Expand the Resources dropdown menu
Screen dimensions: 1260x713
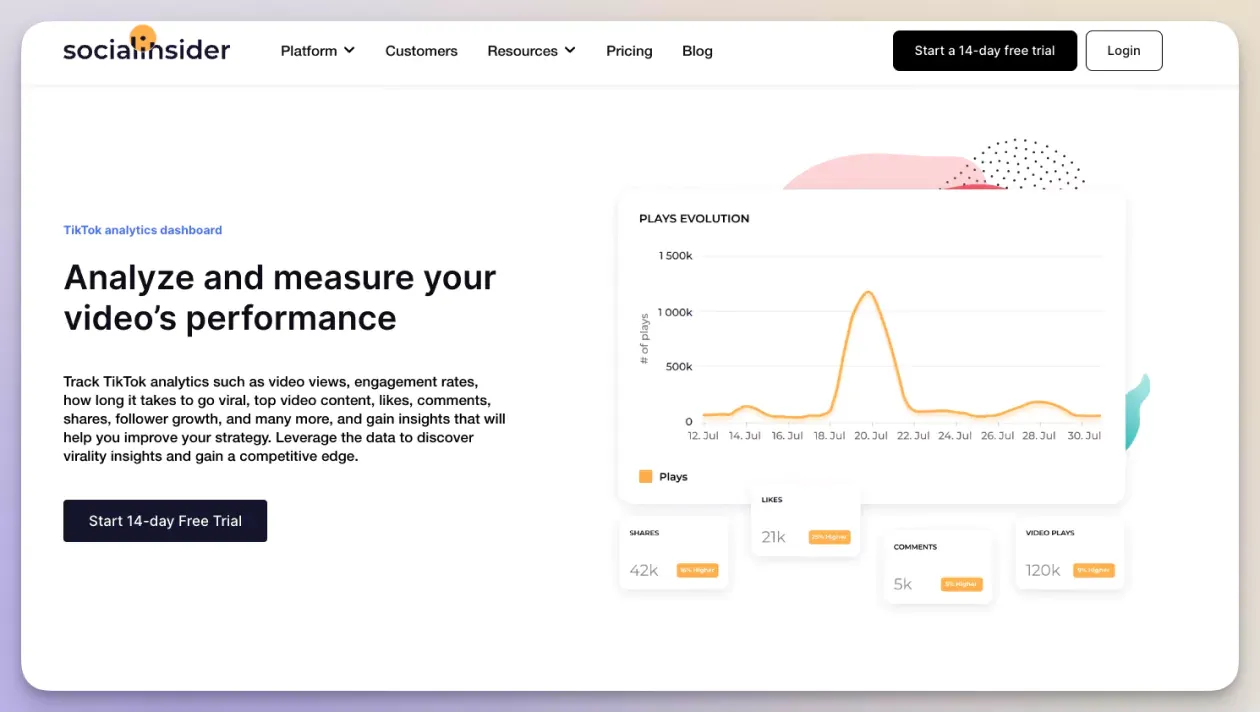531,50
